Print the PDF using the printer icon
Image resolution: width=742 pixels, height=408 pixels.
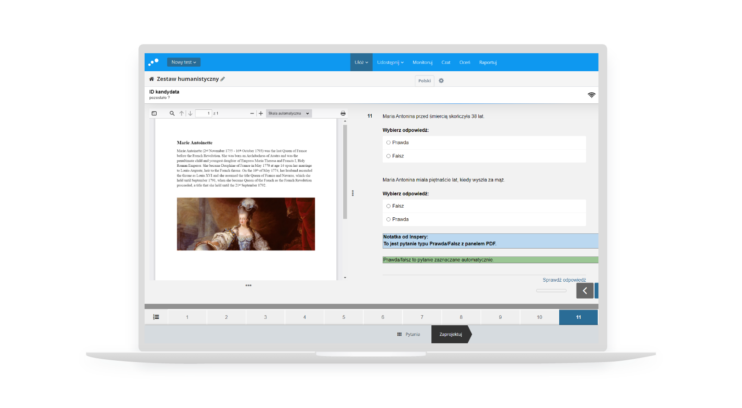(343, 113)
